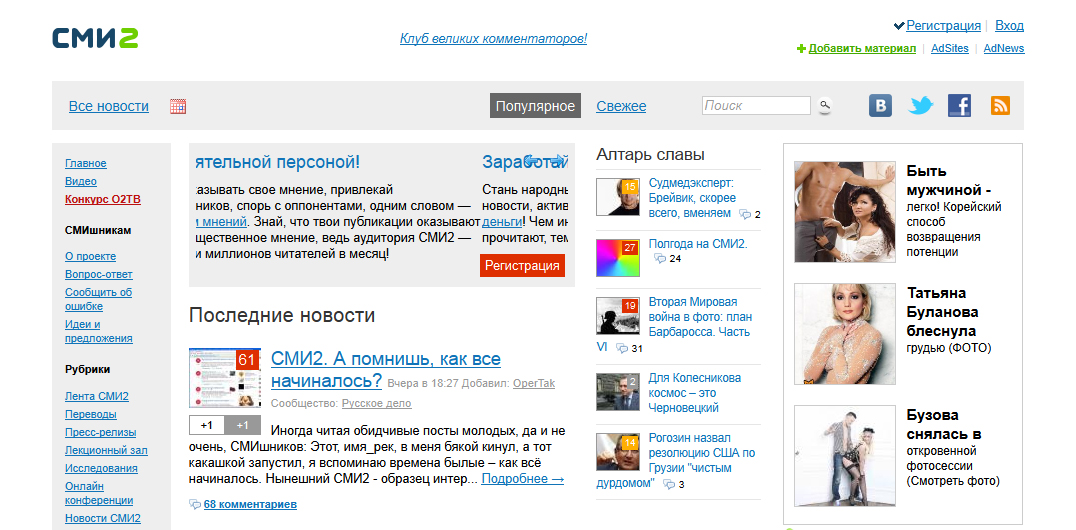Open Судмедэксперт: Брейвик article link
The height and width of the screenshot is (530, 1076).
pyautogui.click(x=692, y=198)
